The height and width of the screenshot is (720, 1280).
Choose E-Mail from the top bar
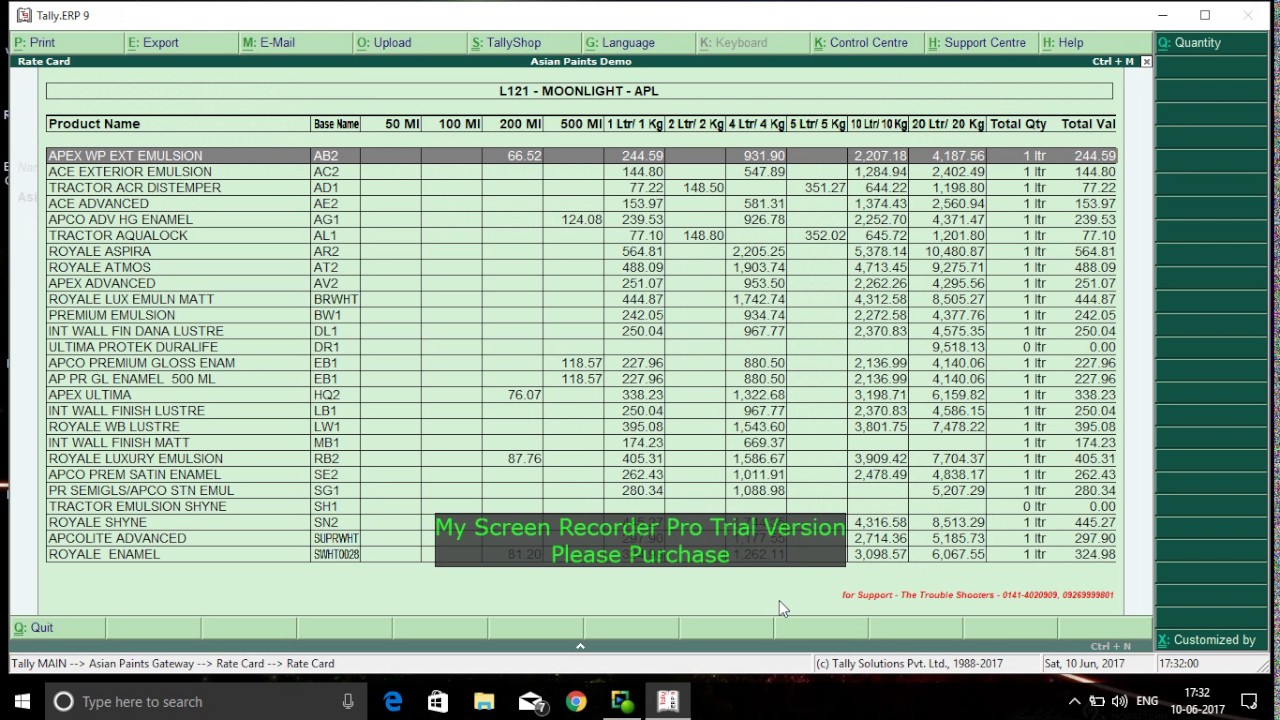pyautogui.click(x=269, y=43)
